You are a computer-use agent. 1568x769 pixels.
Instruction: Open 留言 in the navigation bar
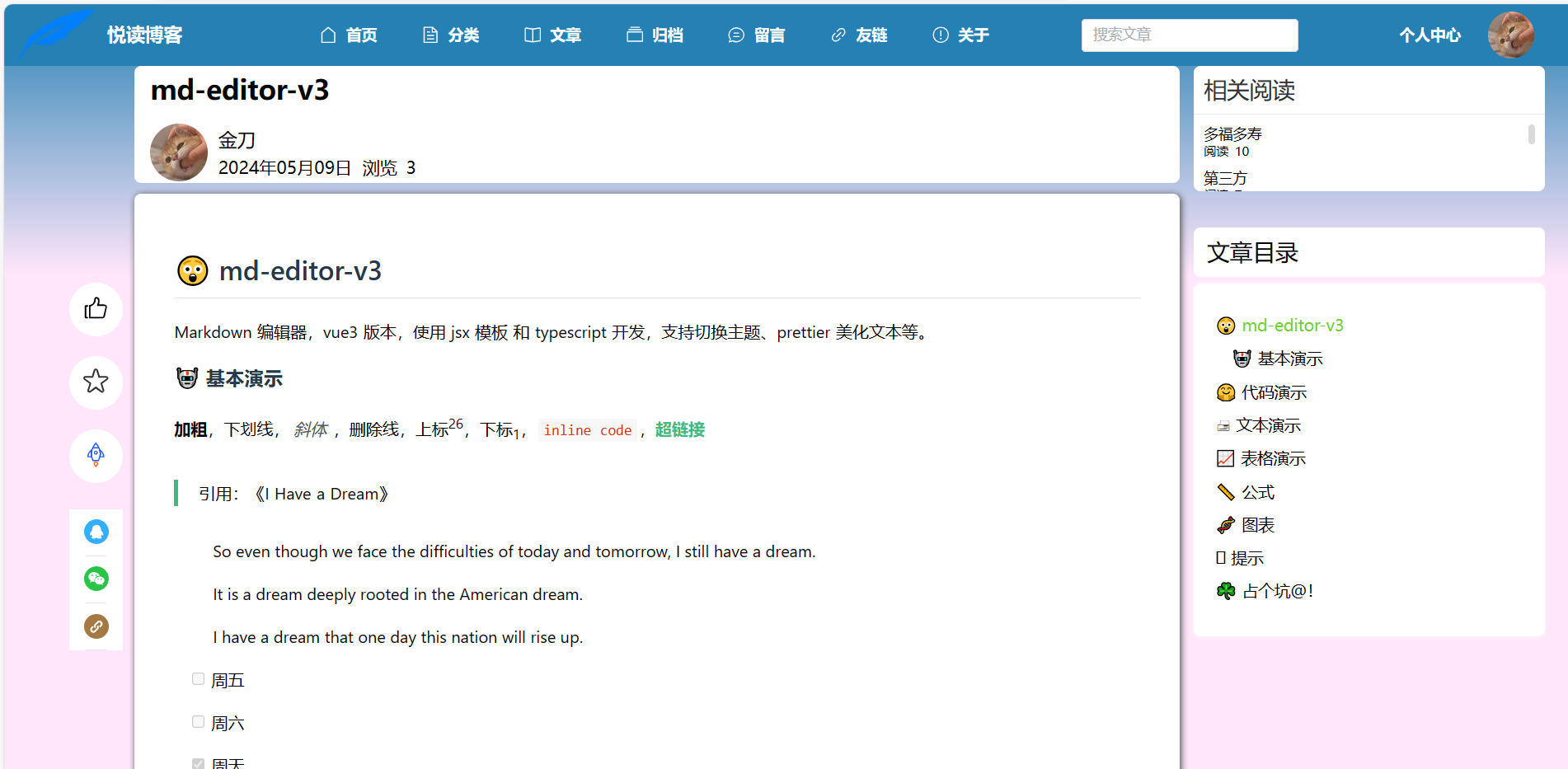tap(770, 35)
